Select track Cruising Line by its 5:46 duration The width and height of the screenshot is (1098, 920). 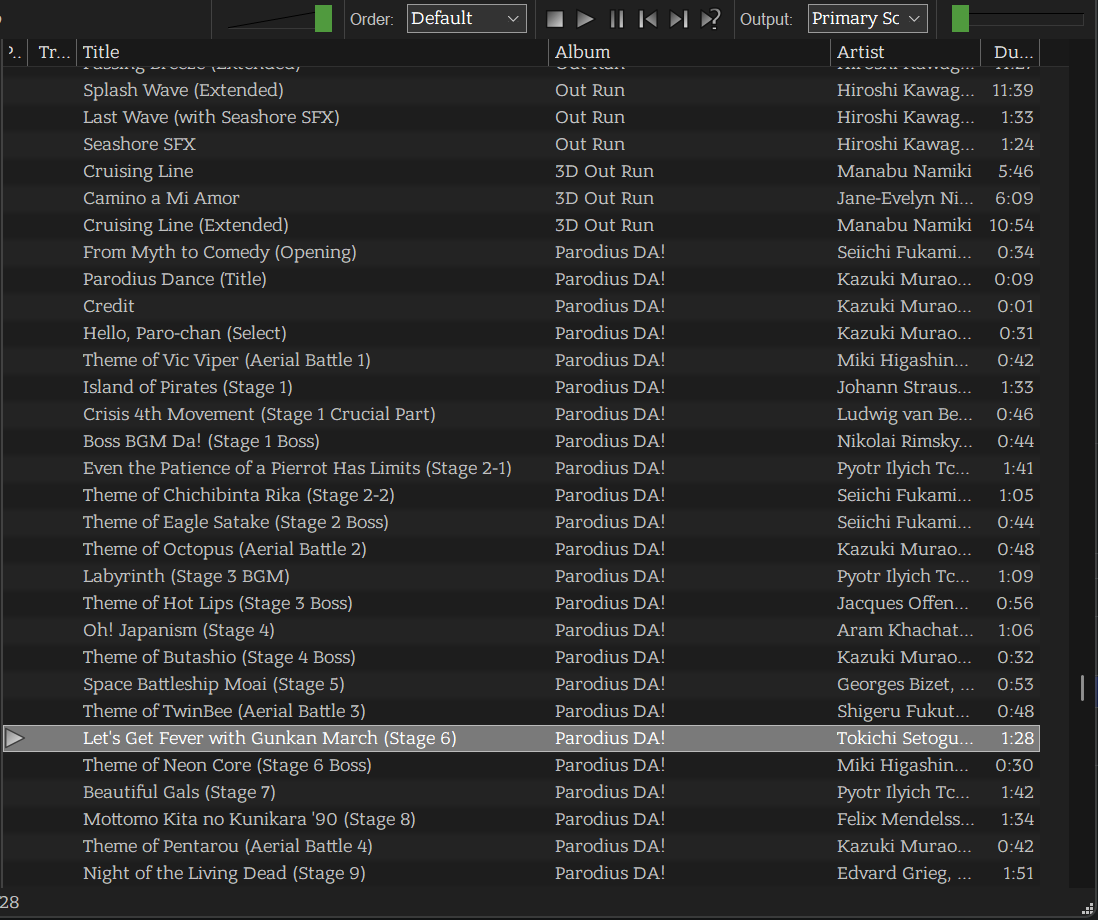pos(1015,171)
